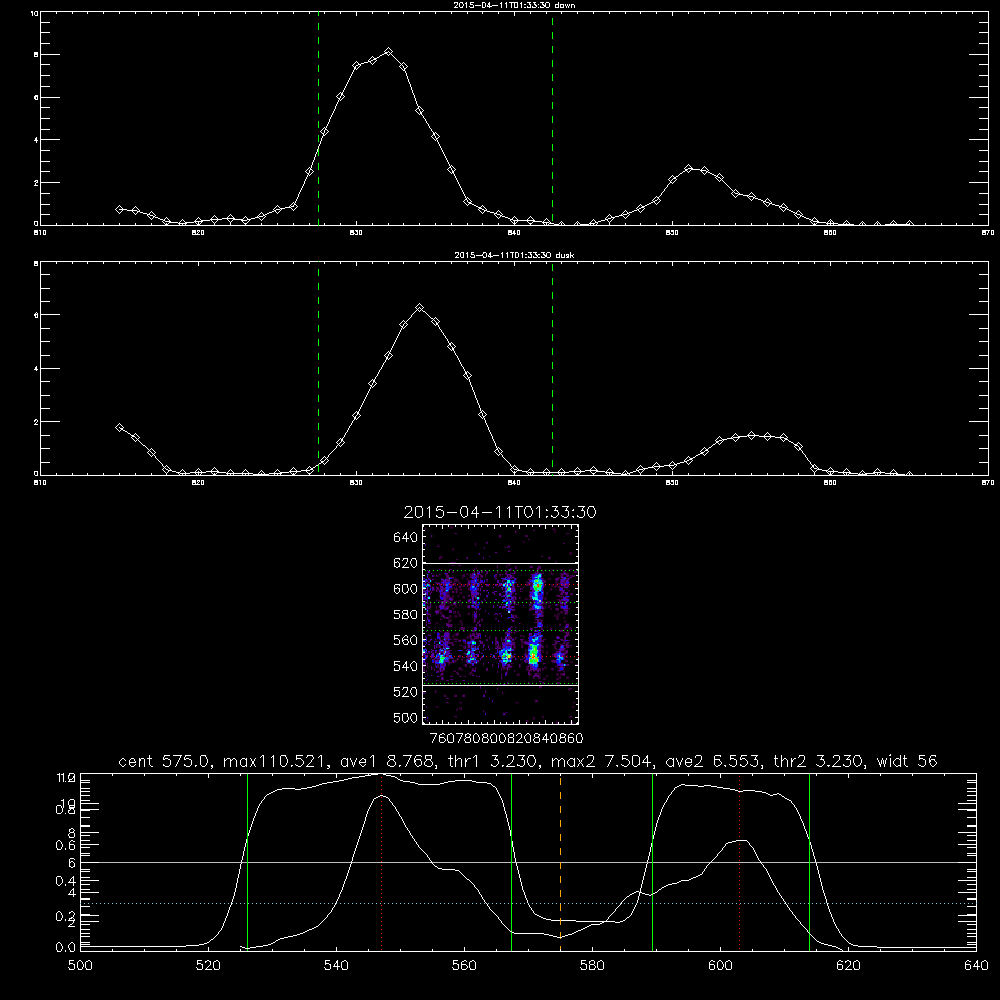The width and height of the screenshot is (1000, 1000).
Task: Click the bottom plot x-axis label 520
Action: click(208, 966)
